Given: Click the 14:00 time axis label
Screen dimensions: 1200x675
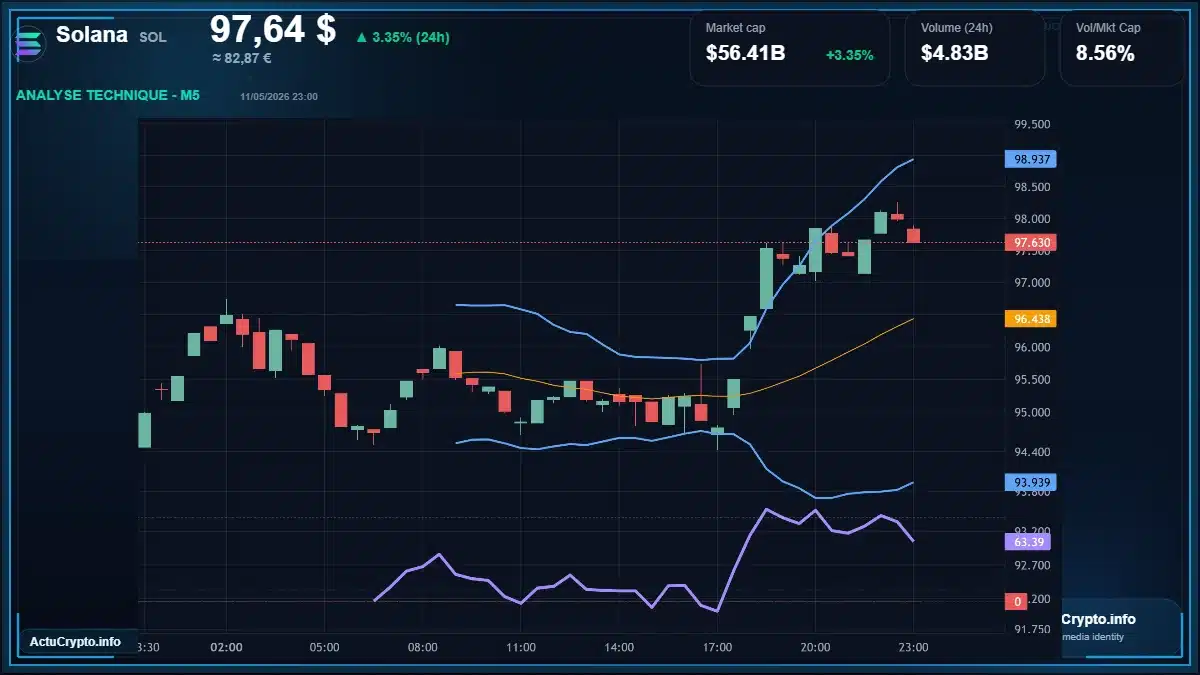Looking at the screenshot, I should (x=619, y=647).
